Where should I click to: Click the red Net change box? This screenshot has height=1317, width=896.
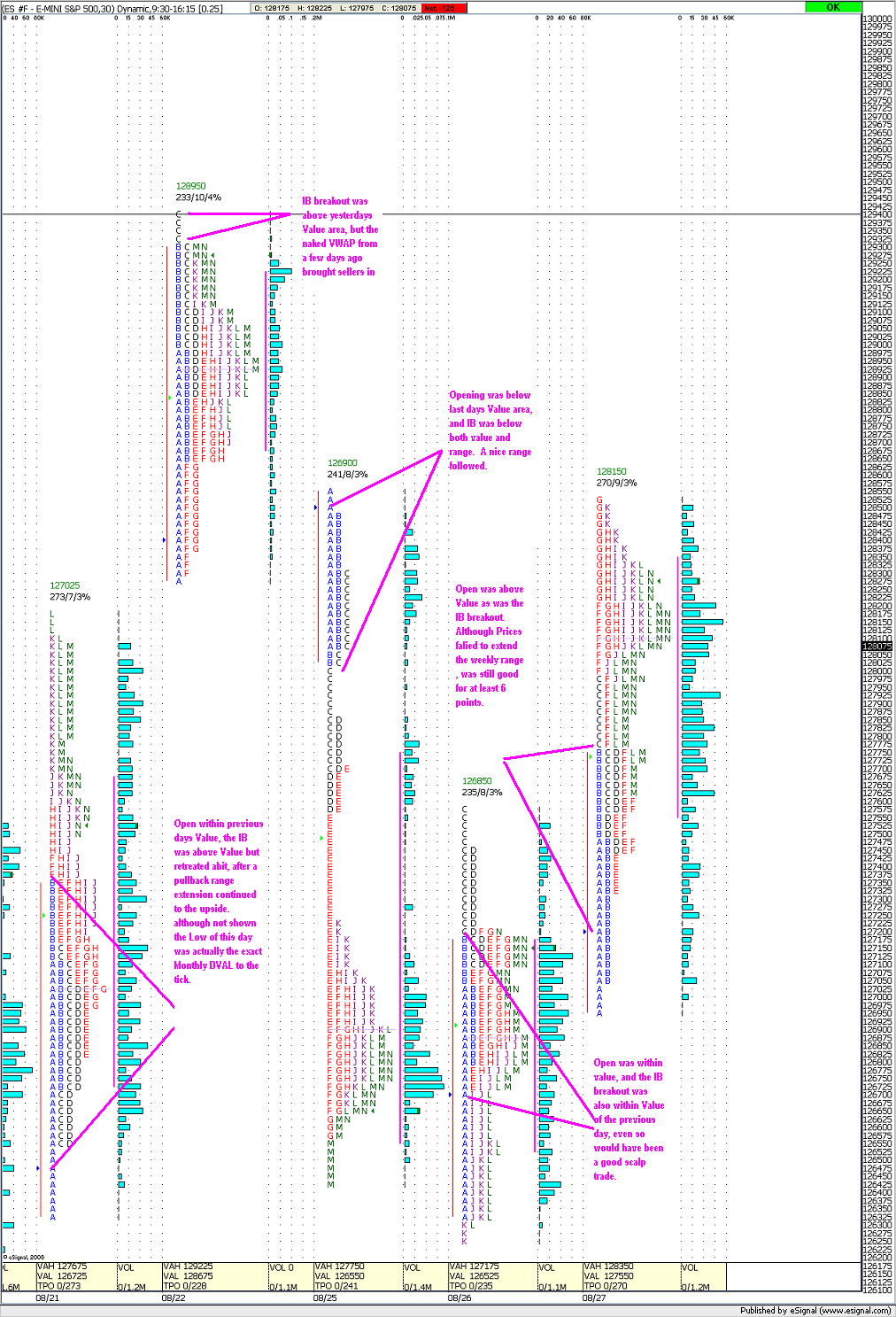click(x=443, y=8)
